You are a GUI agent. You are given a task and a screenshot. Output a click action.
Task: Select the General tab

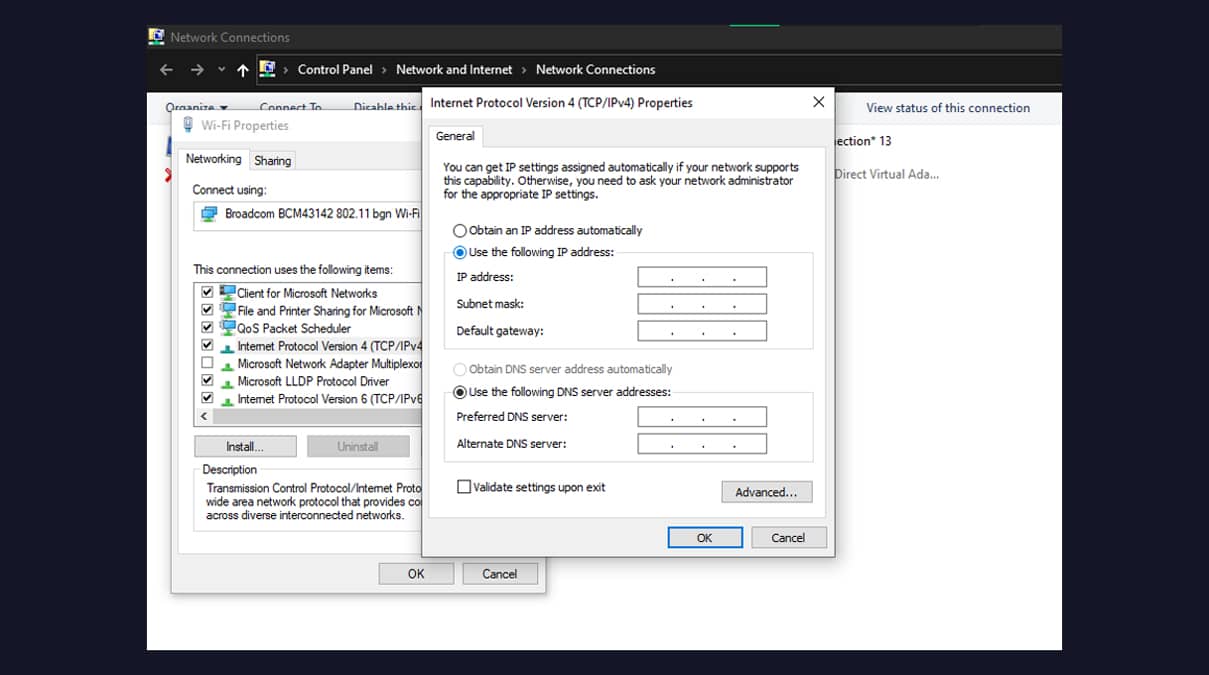456,136
